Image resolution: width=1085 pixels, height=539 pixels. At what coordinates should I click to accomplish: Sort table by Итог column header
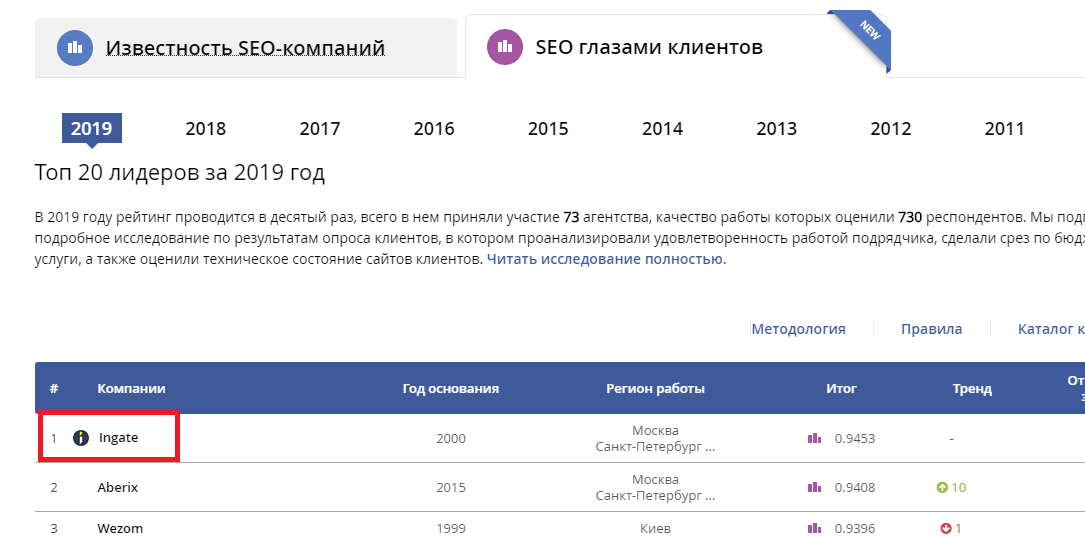[x=841, y=389]
